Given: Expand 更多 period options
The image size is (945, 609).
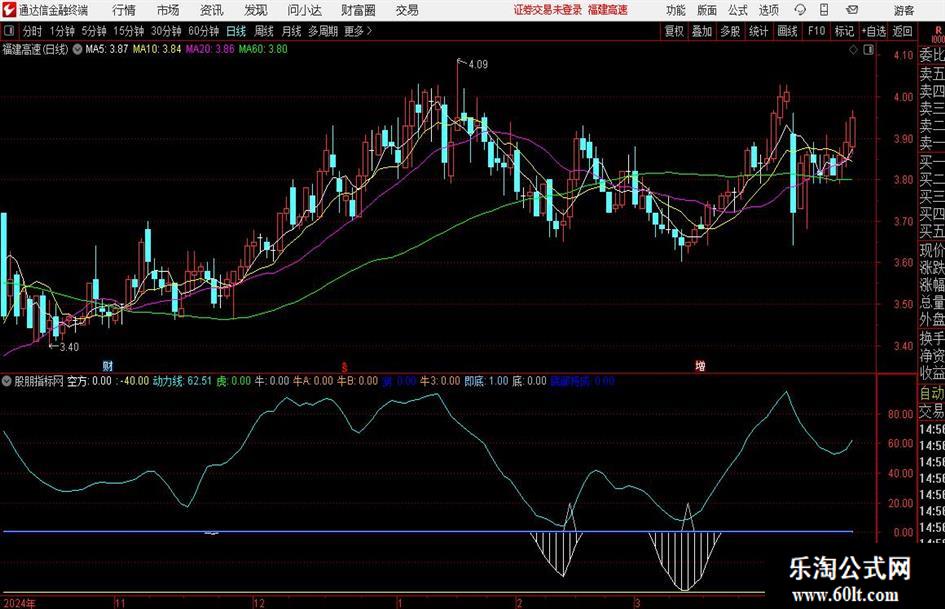Looking at the screenshot, I should pyautogui.click(x=358, y=31).
